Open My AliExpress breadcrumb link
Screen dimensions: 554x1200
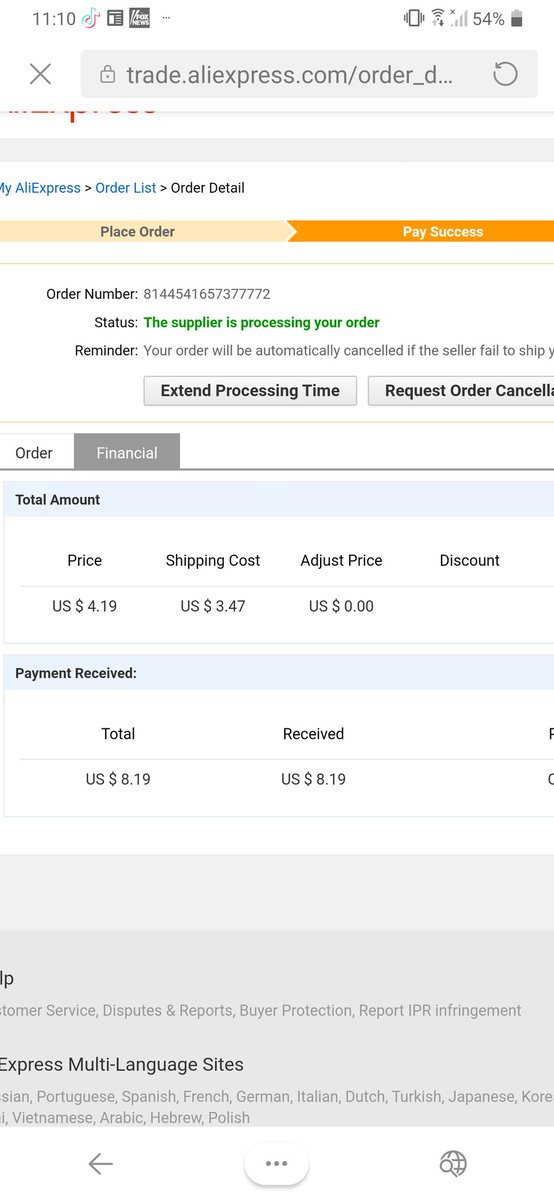pos(40,188)
